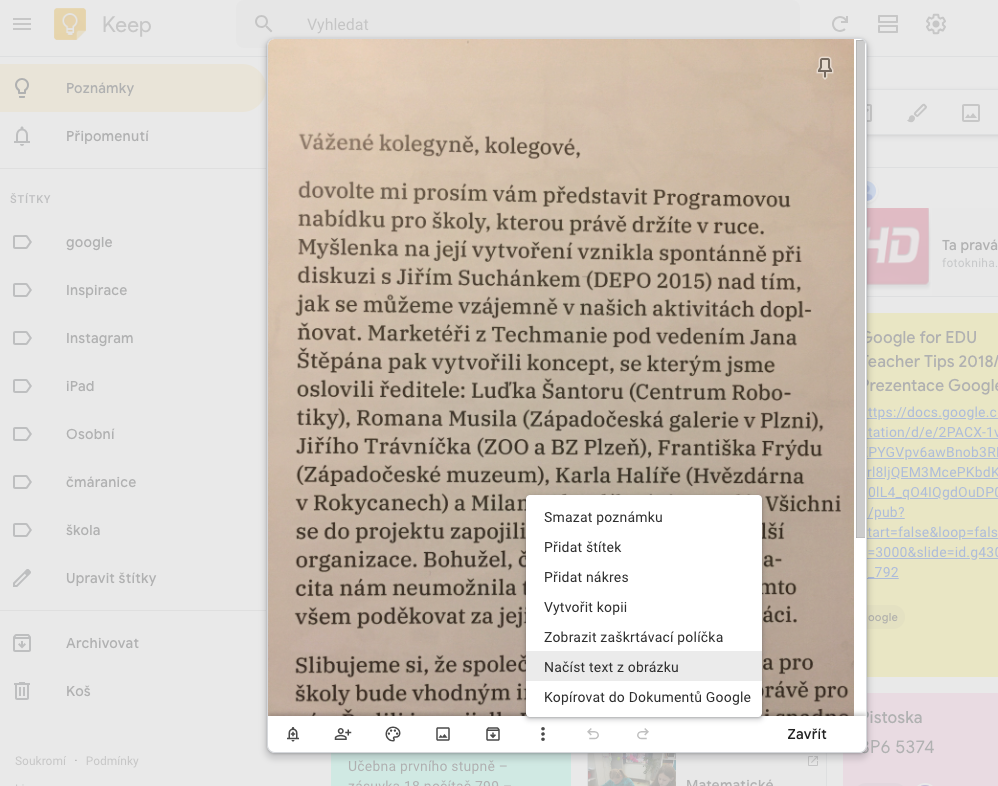Image resolution: width=998 pixels, height=786 pixels.
Task: Open the Google for EDU note
Action: tap(932, 495)
